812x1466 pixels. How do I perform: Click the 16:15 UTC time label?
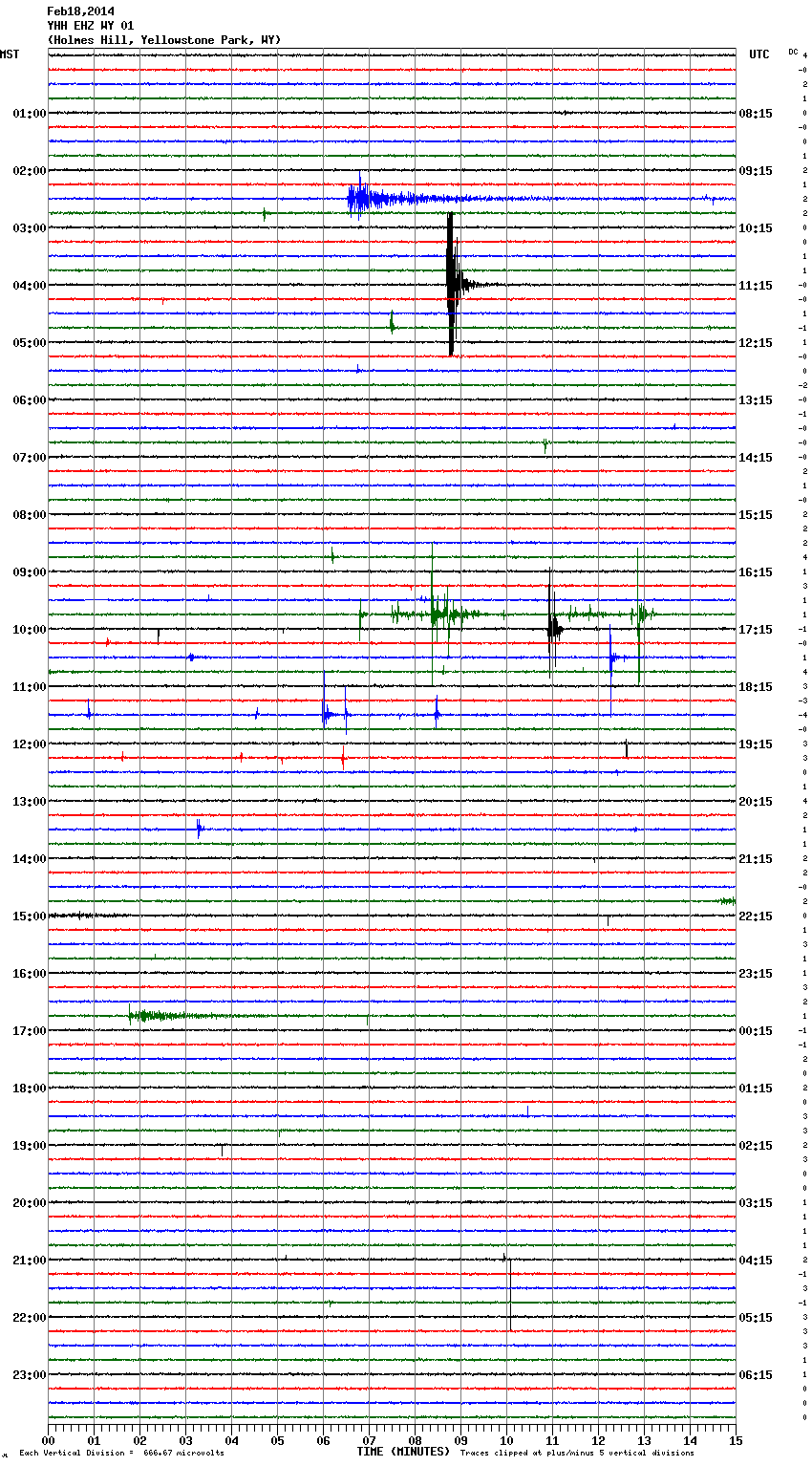tap(756, 572)
